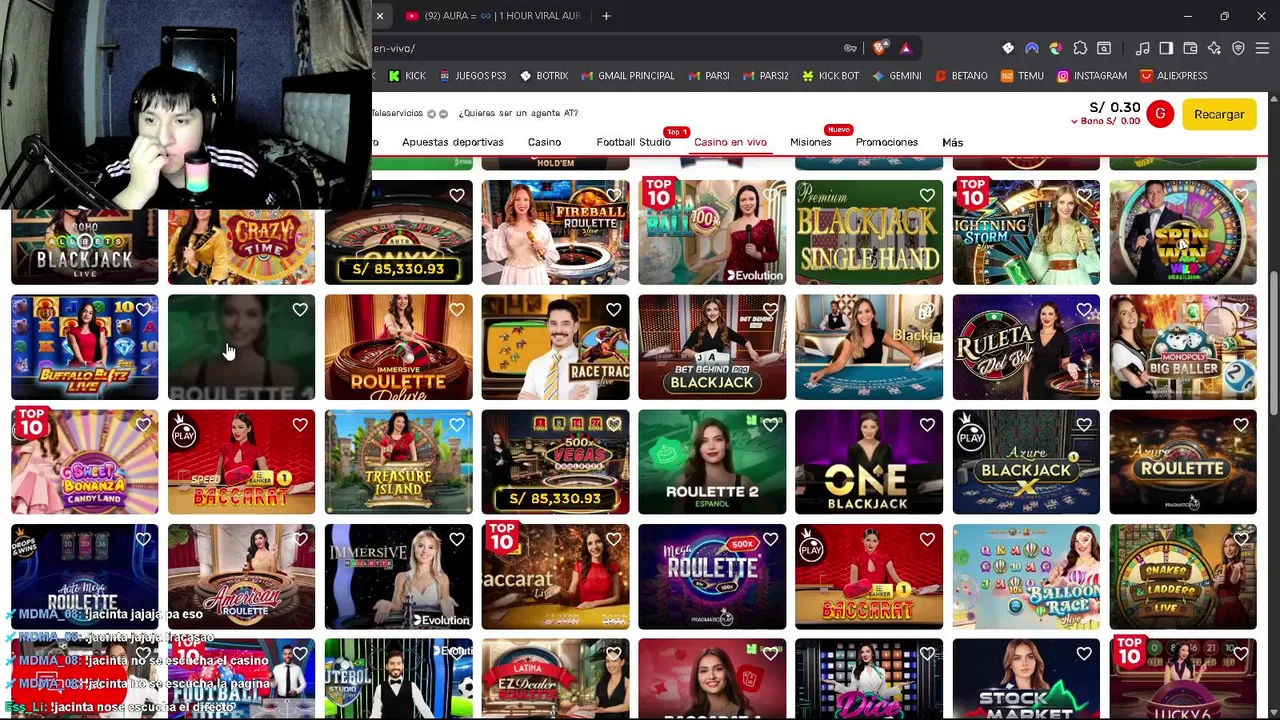Favorite ONE Blackjack with its heart
Screen dimensions: 1280x720
pyautogui.click(x=927, y=425)
